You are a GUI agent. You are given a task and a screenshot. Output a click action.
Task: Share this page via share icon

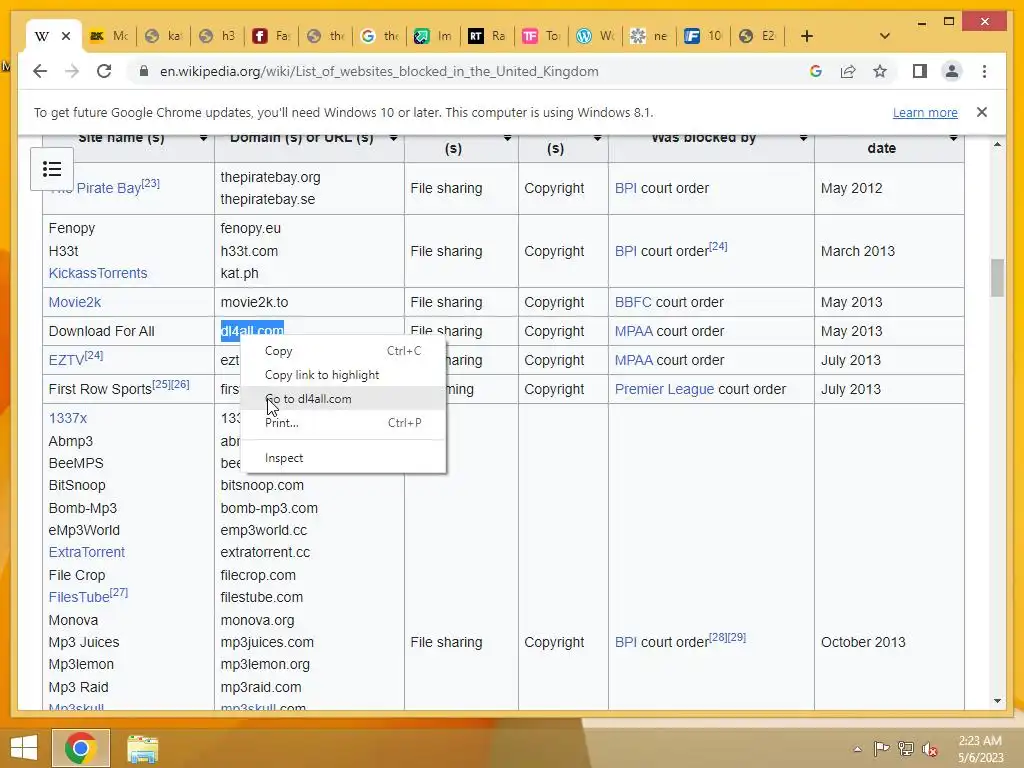(x=848, y=71)
